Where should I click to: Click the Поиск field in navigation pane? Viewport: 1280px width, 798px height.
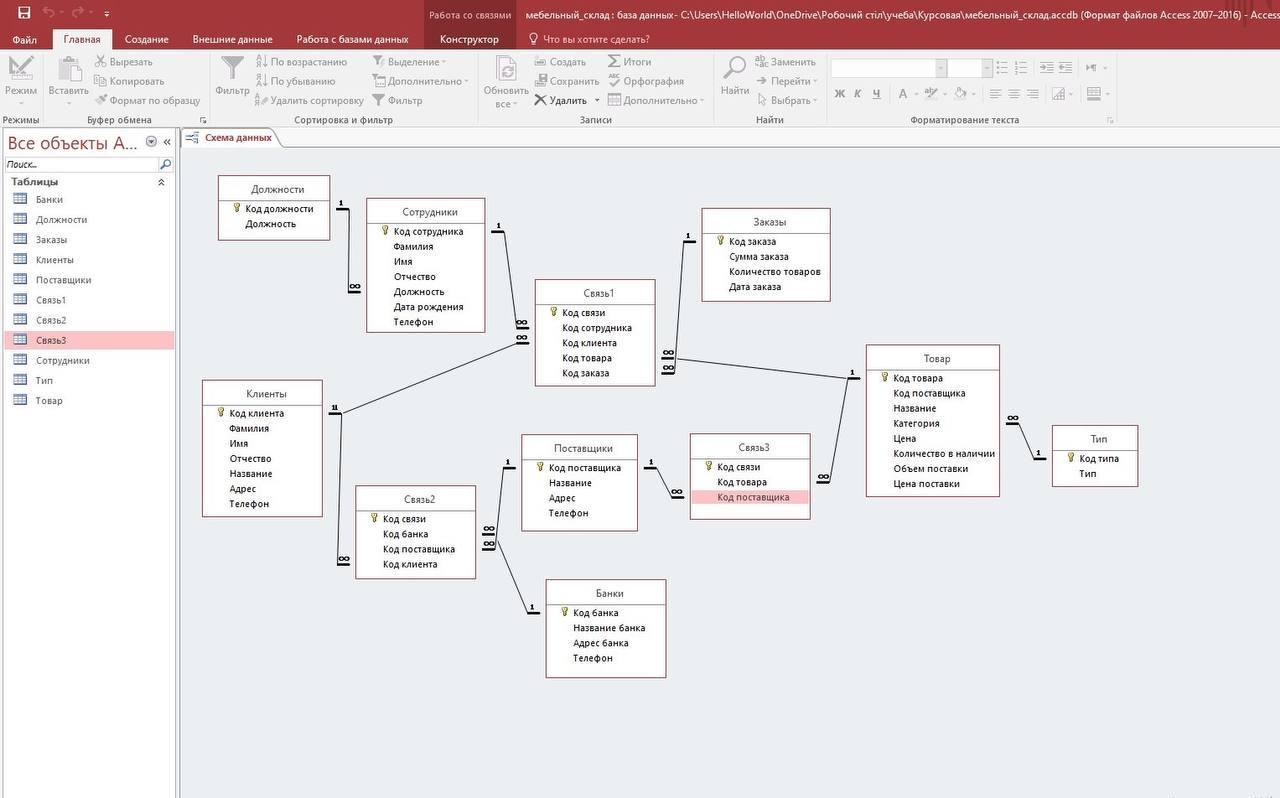(x=82, y=164)
